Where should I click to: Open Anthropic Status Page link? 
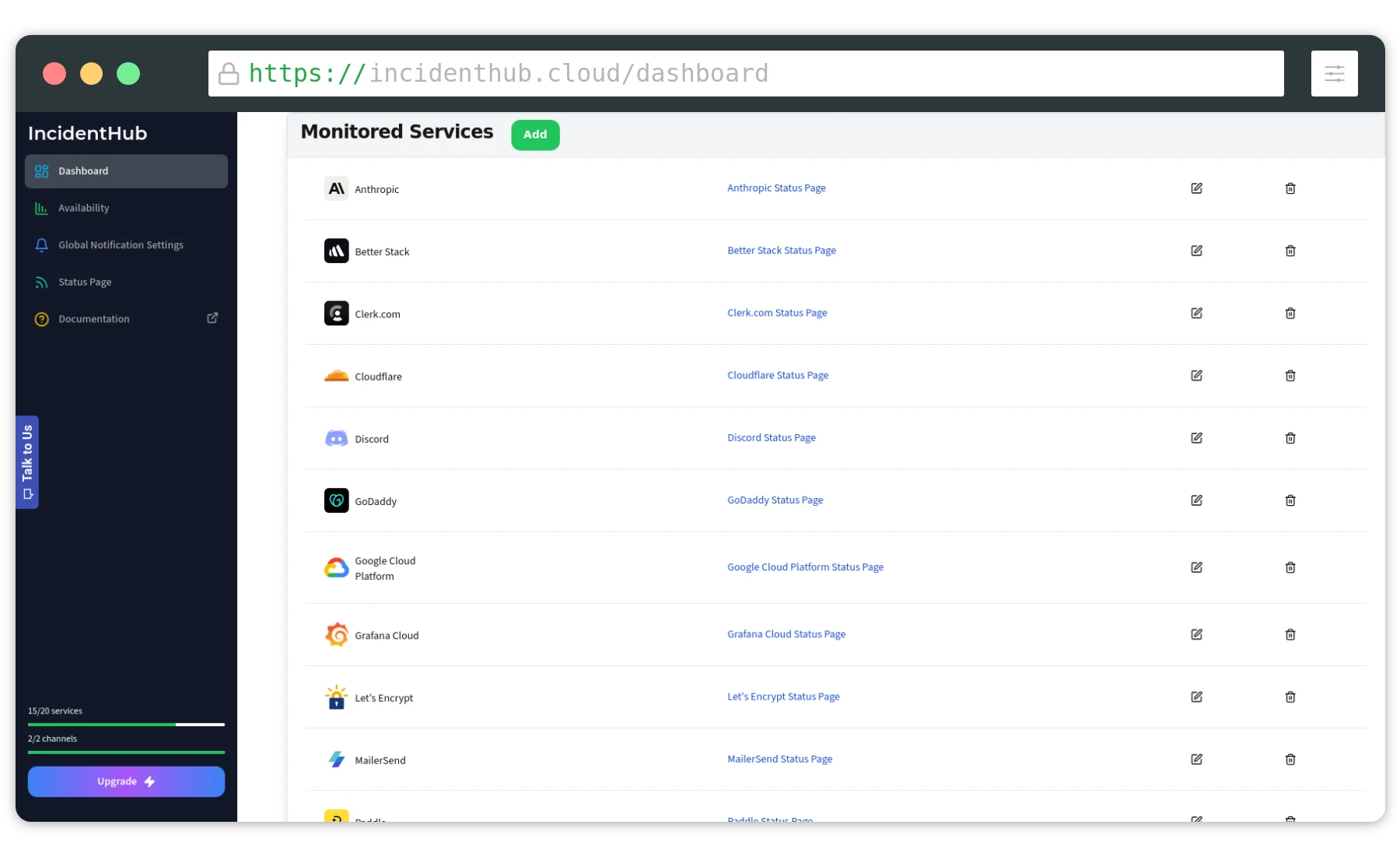776,188
